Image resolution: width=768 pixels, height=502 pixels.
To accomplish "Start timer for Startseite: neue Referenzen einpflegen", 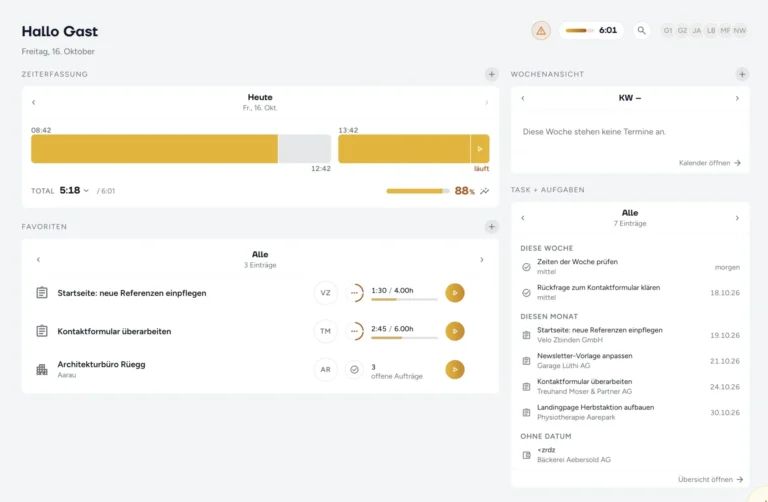I will (455, 293).
